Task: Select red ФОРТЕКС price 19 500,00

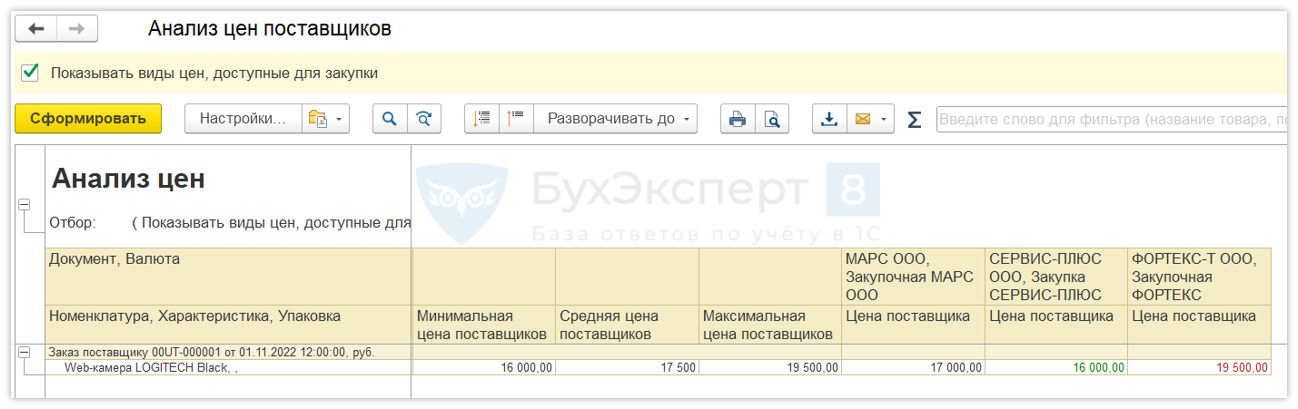Action: (1199, 367)
